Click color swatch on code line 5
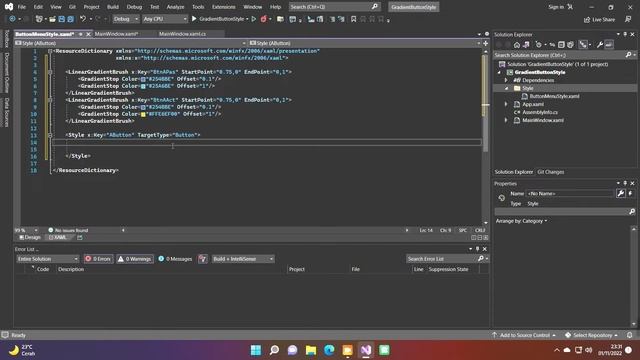The width and height of the screenshot is (640, 360). [x=143, y=79]
